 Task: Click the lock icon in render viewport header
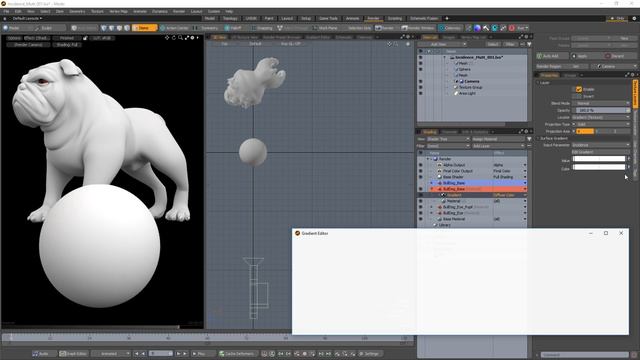pos(85,38)
